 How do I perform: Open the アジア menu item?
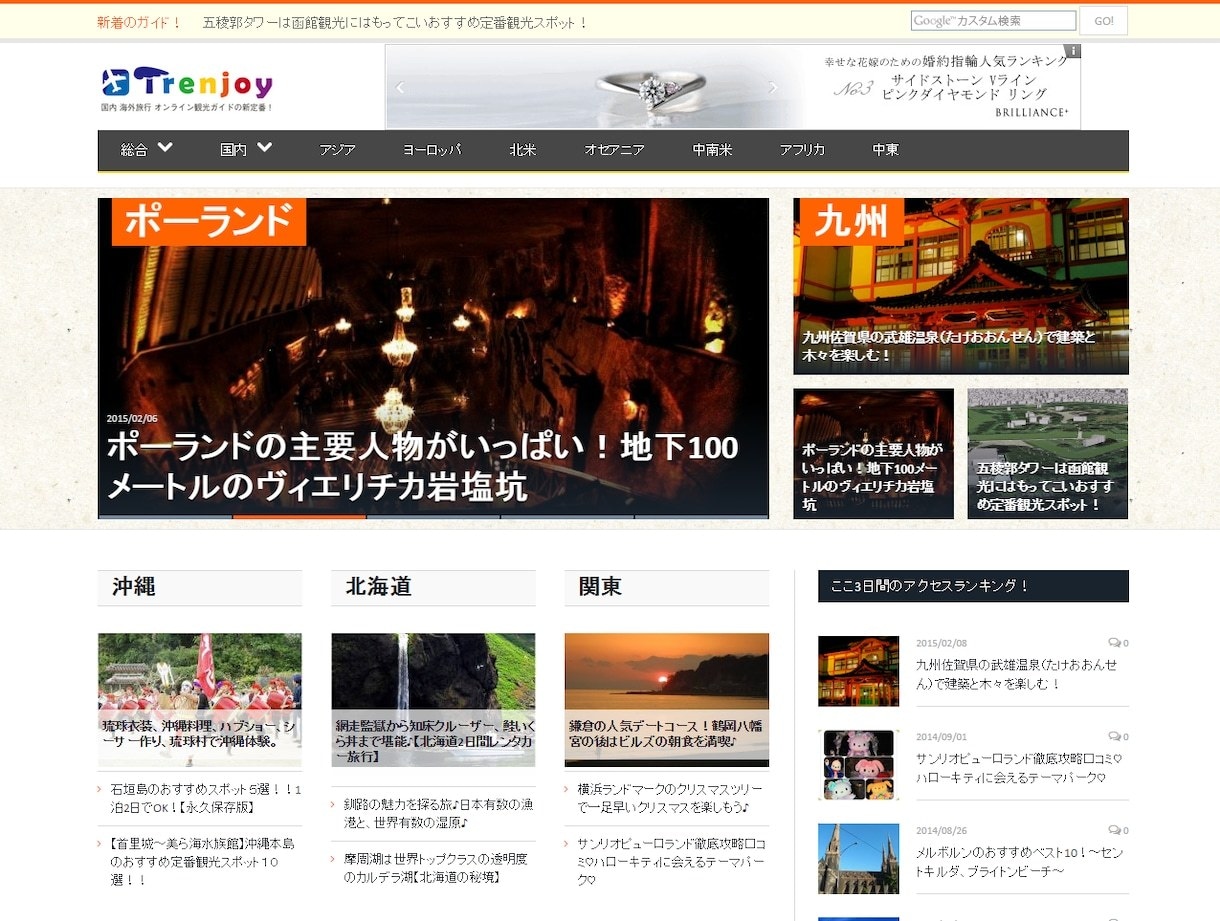(x=337, y=150)
